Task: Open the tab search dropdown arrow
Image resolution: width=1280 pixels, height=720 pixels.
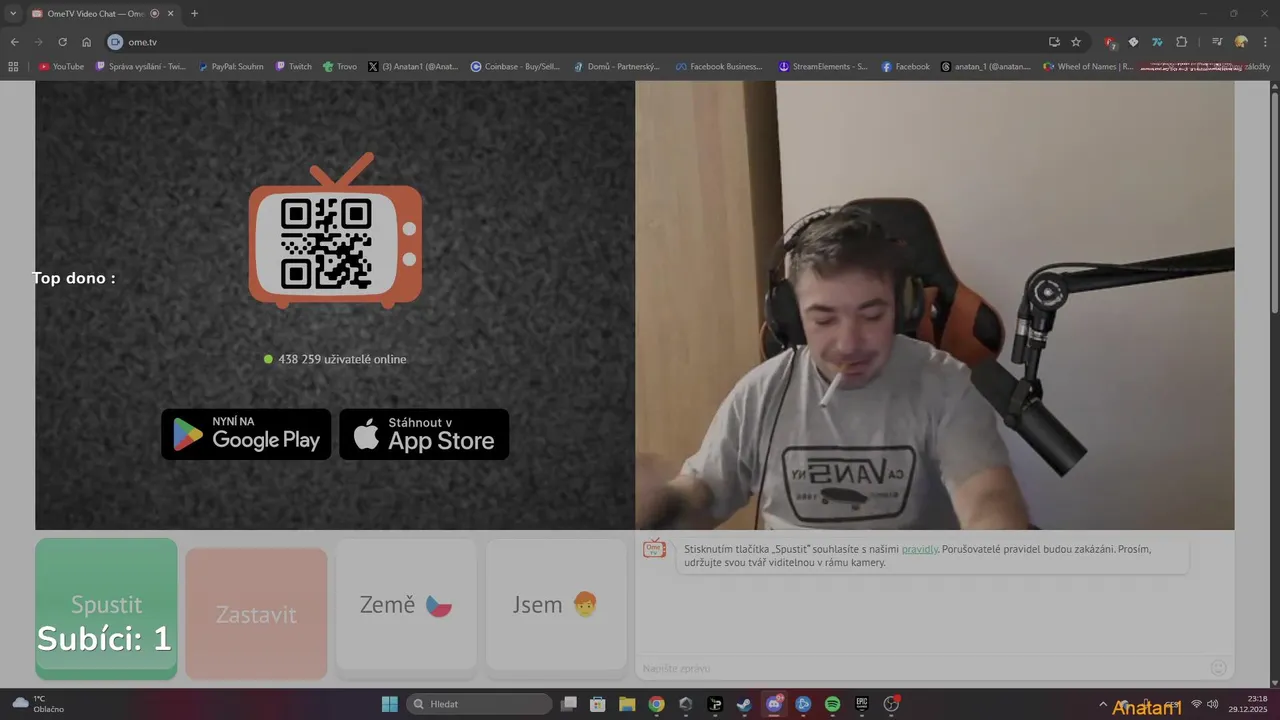Action: 13,13
